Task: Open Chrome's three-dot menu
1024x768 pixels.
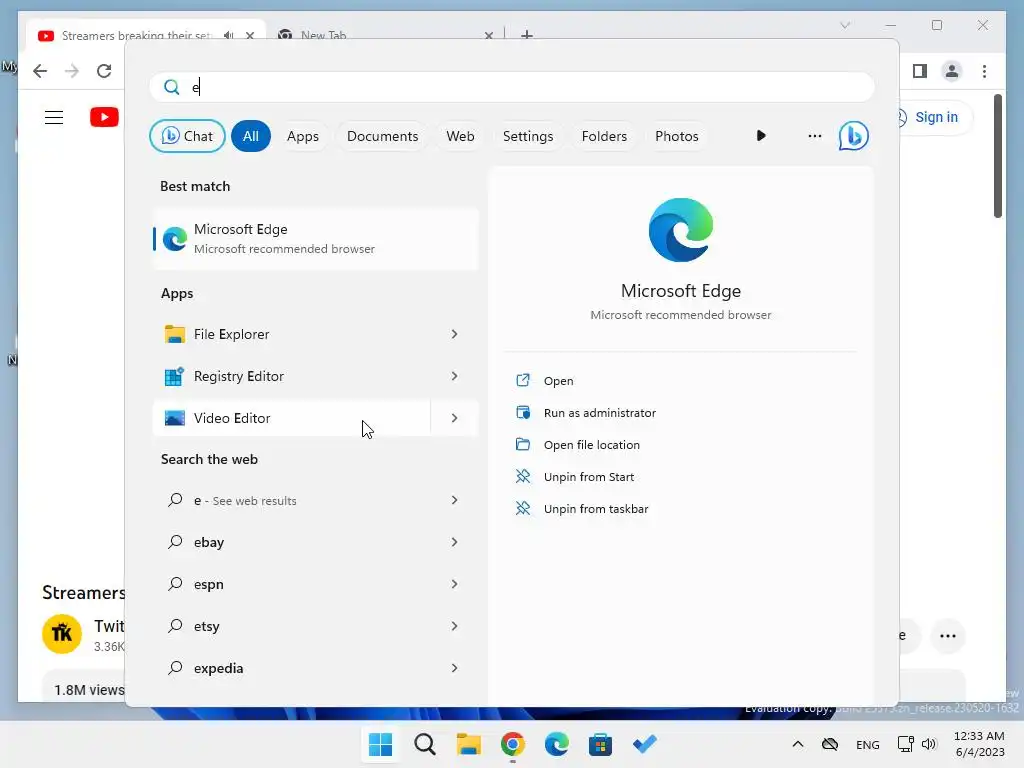Action: (984, 71)
